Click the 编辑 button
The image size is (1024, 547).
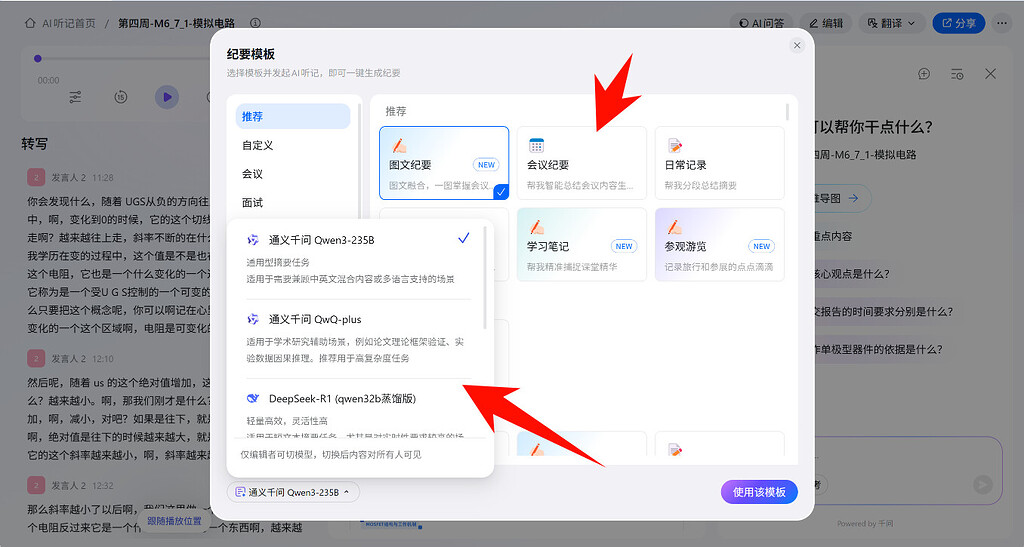[x=826, y=23]
